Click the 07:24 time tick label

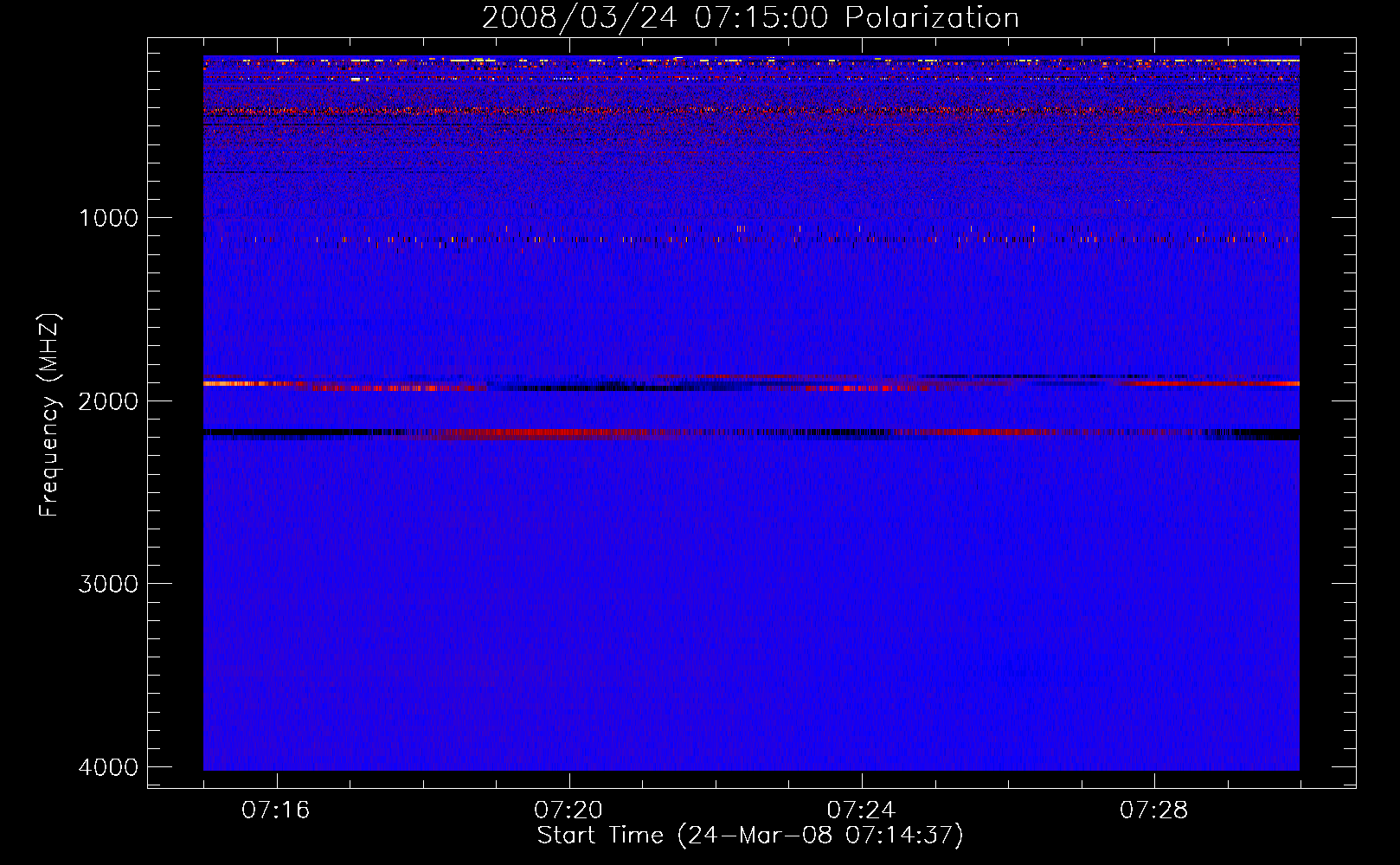[861, 811]
